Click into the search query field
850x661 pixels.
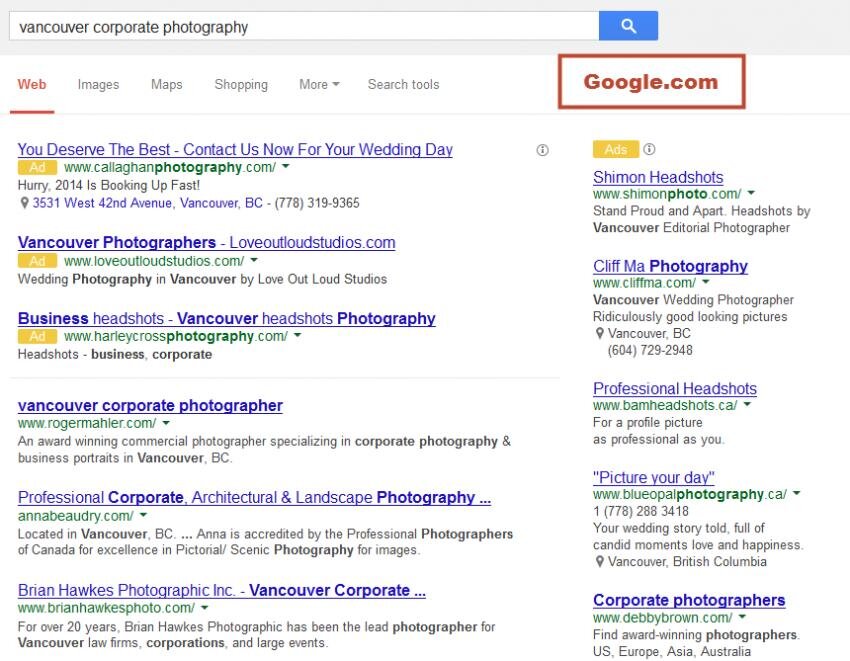click(x=304, y=26)
